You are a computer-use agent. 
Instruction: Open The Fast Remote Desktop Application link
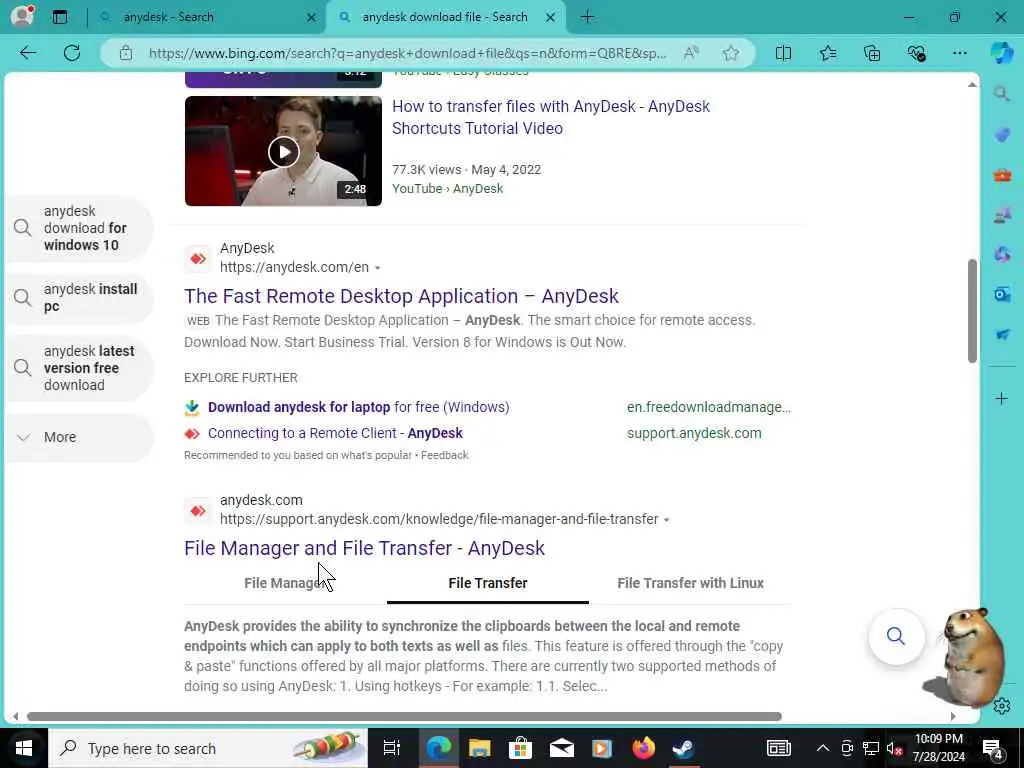click(x=401, y=296)
